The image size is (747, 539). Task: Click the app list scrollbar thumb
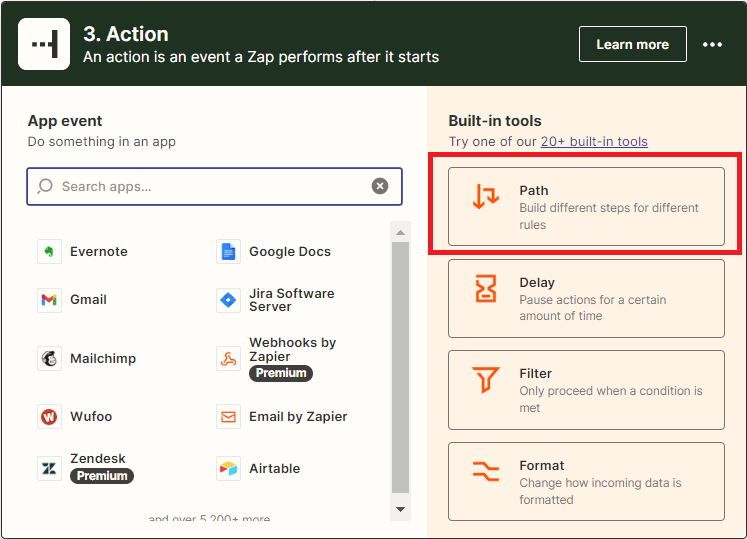400,367
